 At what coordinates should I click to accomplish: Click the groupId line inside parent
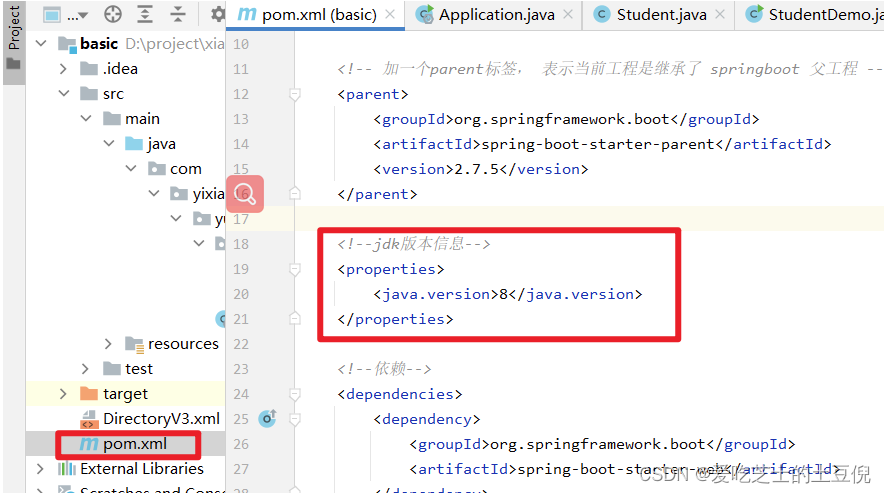click(x=566, y=119)
